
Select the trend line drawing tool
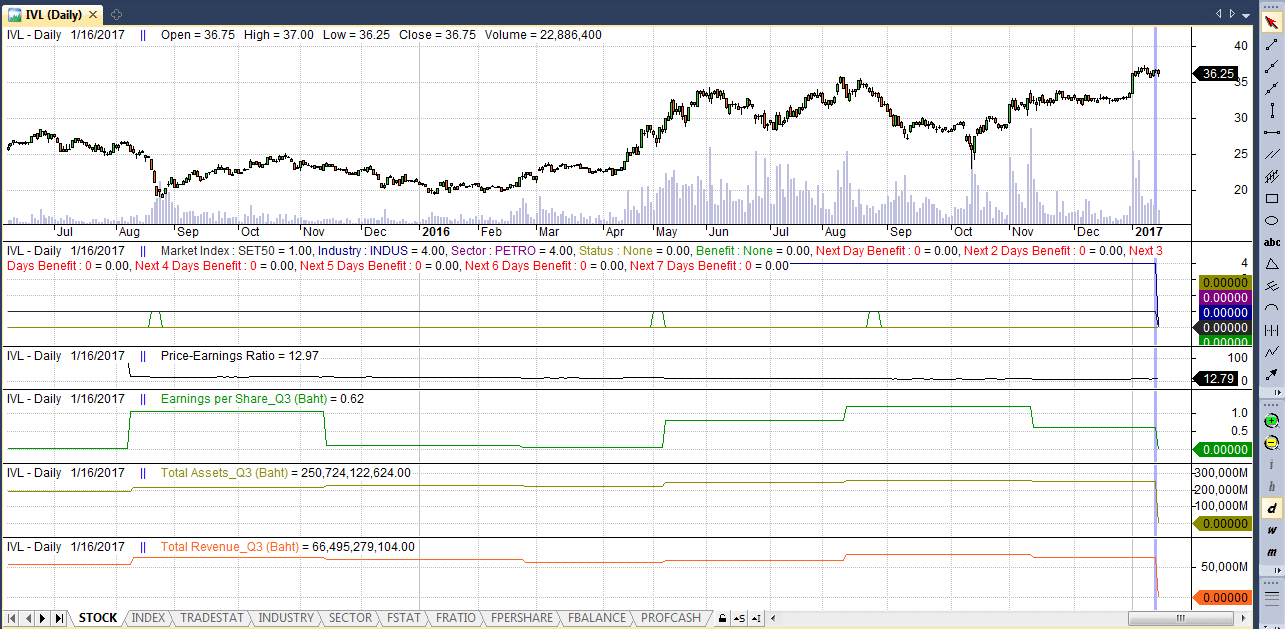point(1271,45)
